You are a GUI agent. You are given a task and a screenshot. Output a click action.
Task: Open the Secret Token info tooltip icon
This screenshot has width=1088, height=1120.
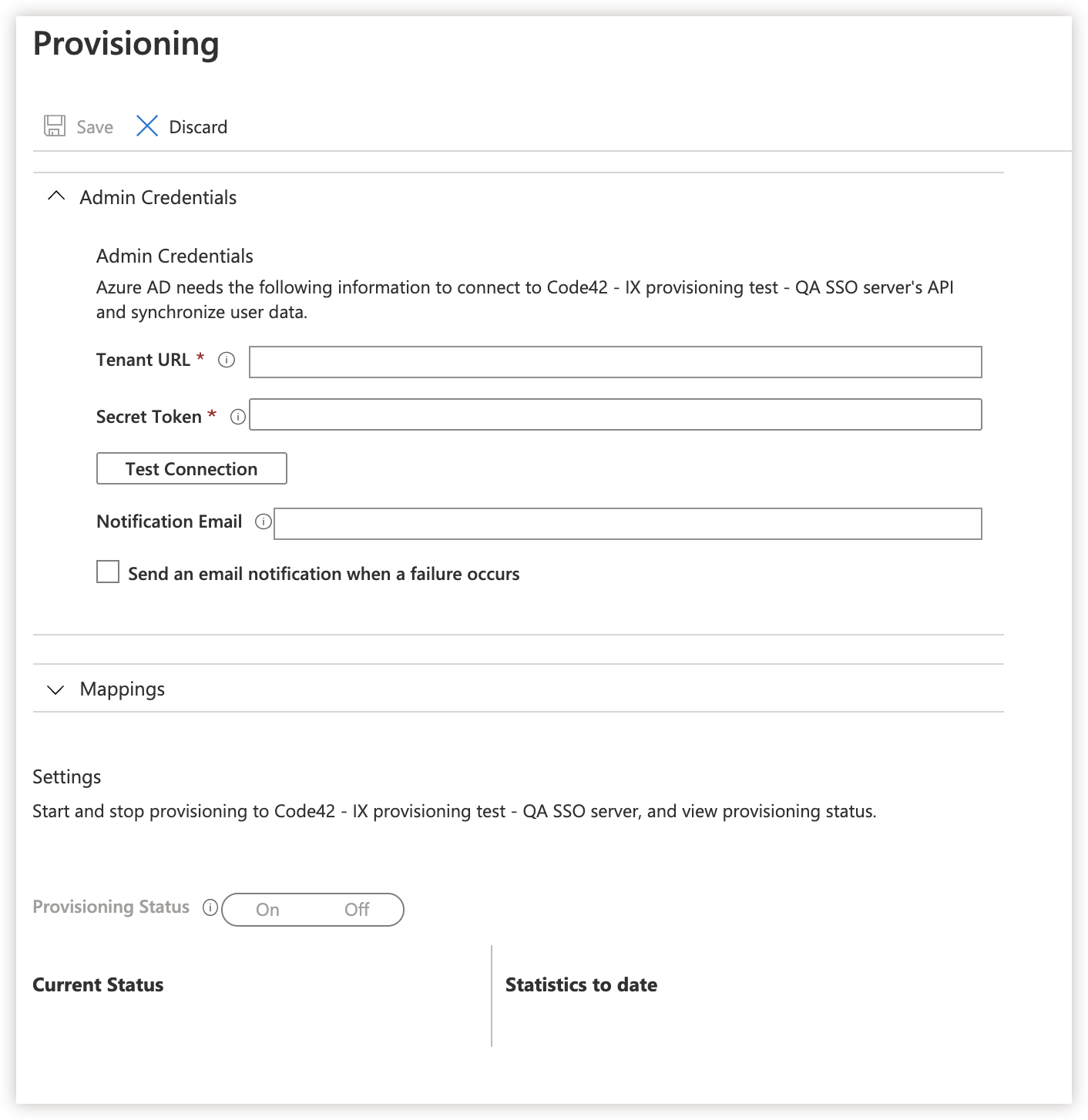click(238, 417)
